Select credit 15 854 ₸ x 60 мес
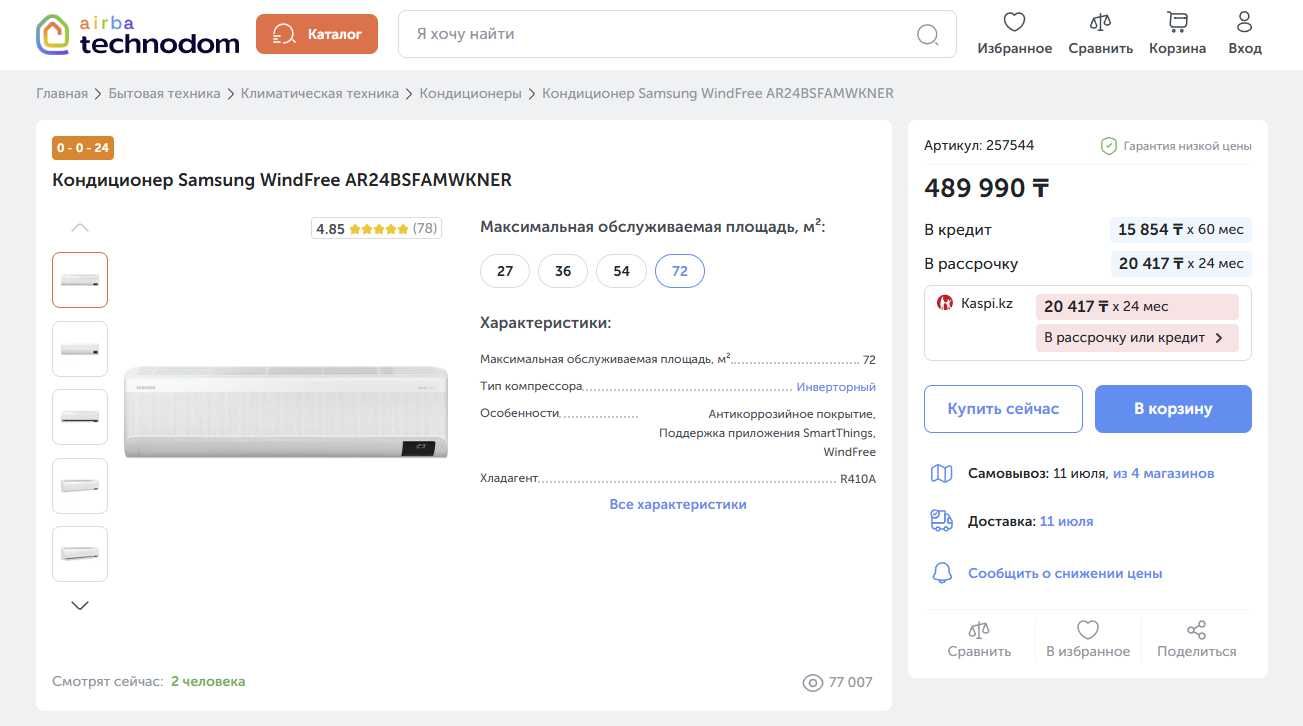 tap(1181, 230)
